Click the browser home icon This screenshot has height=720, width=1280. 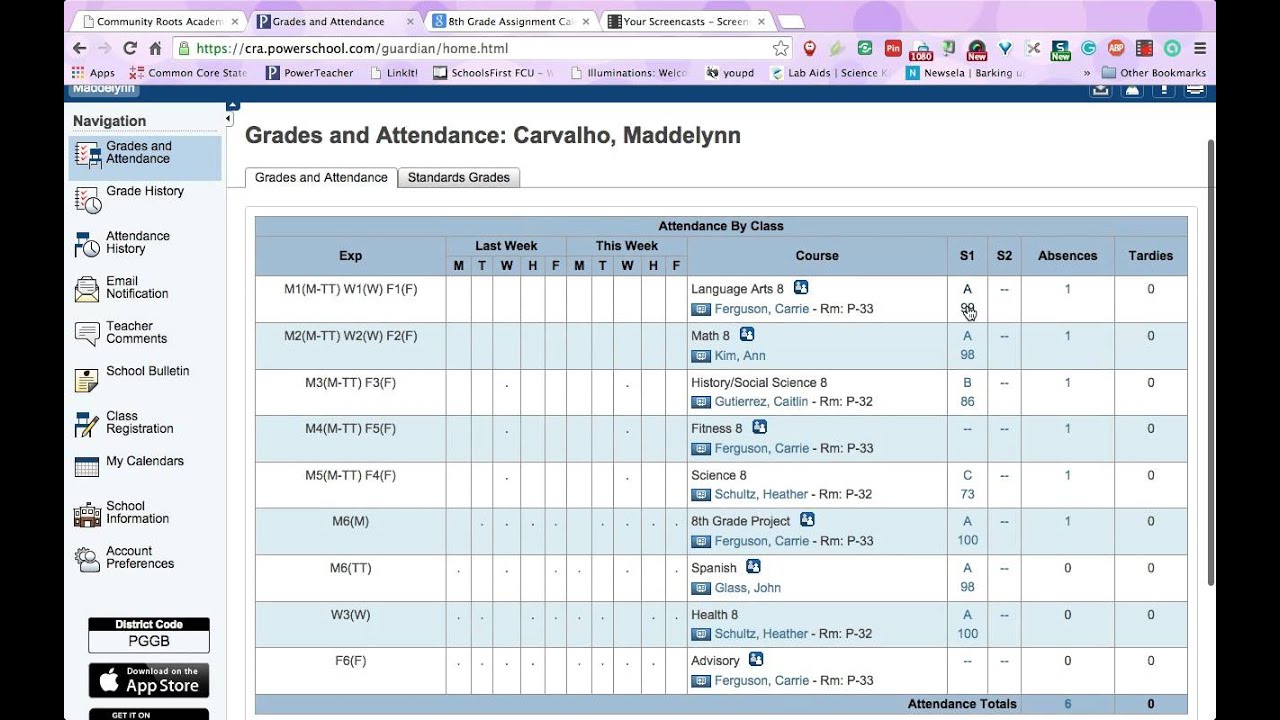point(155,48)
